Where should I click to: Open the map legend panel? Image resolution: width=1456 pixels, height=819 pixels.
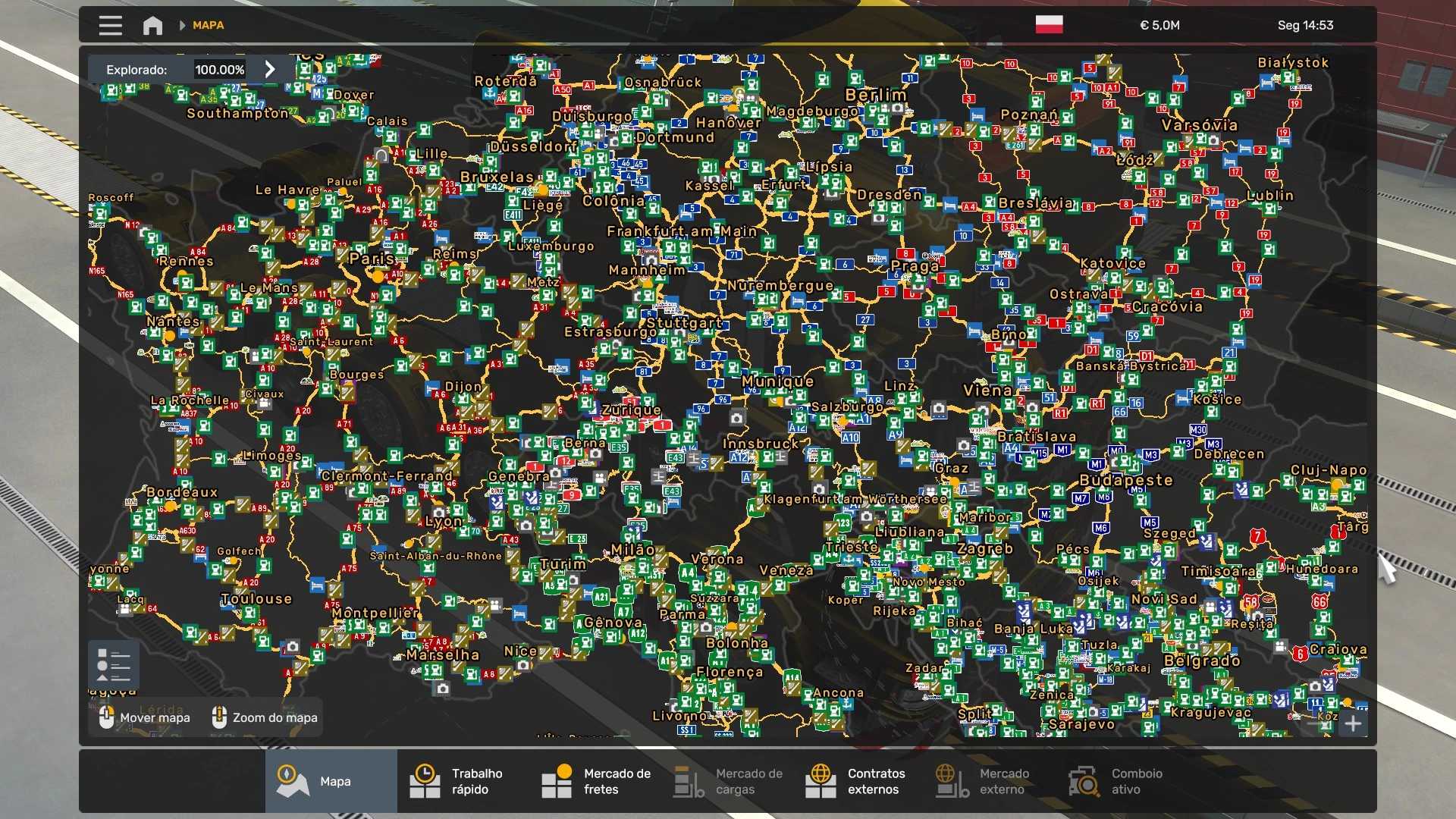click(114, 665)
